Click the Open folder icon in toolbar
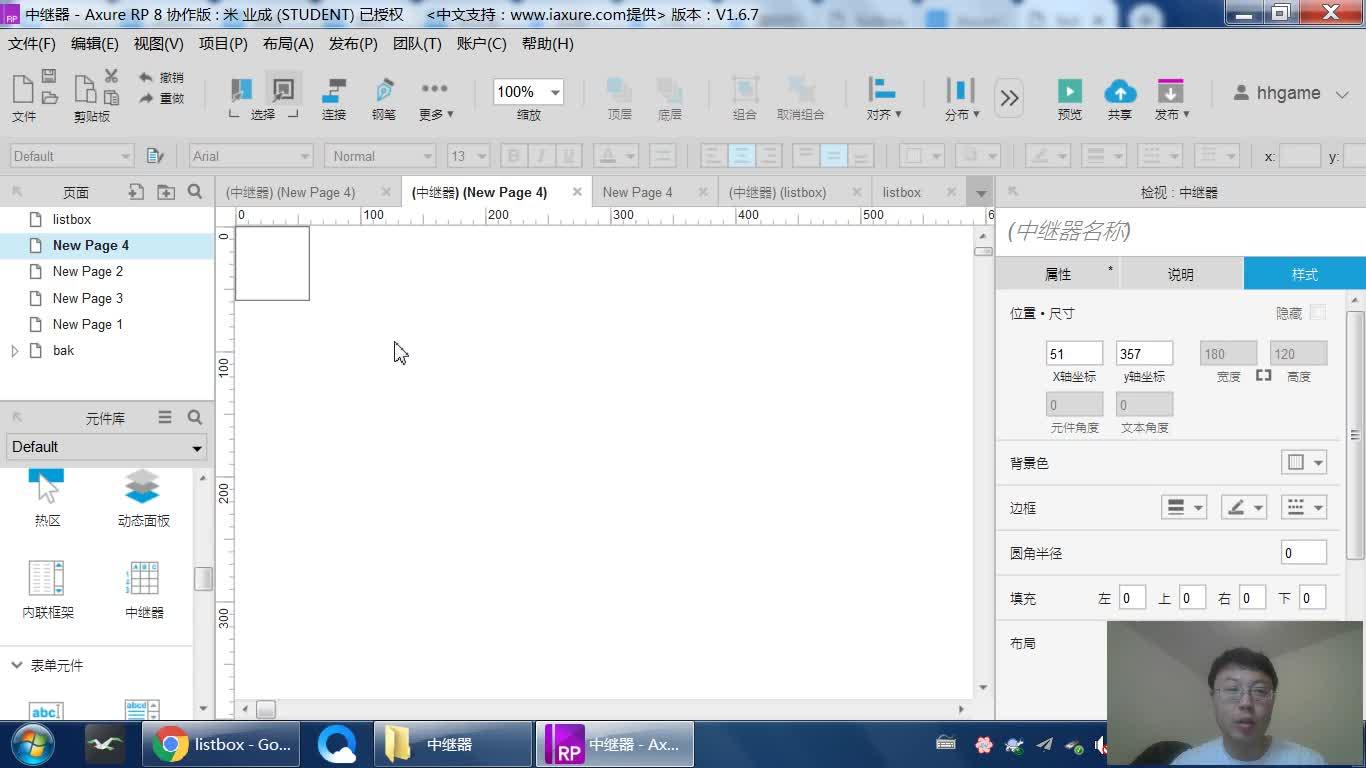Image resolution: width=1366 pixels, height=768 pixels. 49,97
